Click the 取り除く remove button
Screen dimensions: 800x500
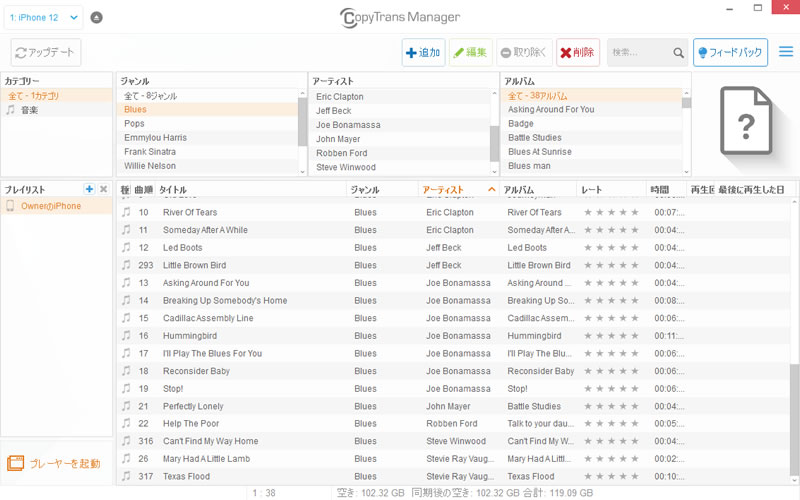524,52
